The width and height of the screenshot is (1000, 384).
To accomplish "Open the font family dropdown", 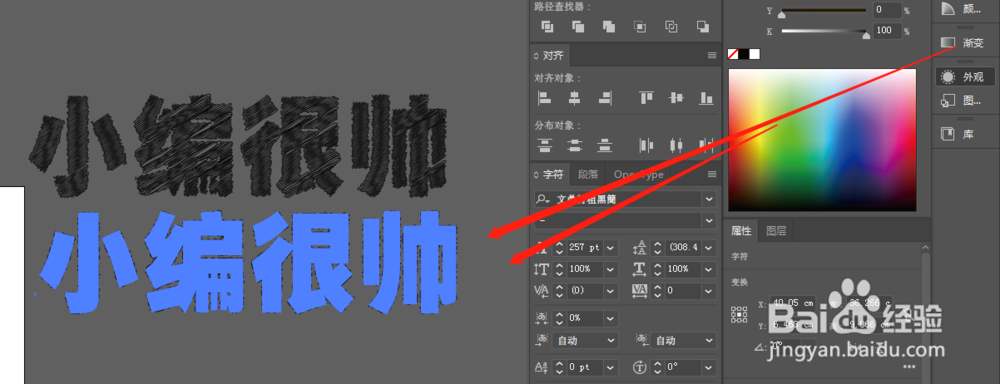I will 709,199.
